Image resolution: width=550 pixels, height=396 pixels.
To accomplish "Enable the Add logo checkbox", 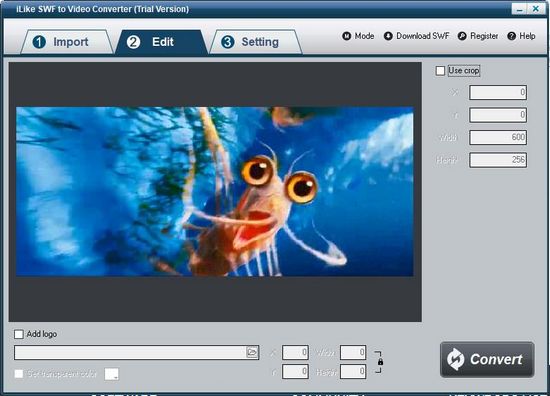I will tap(19, 334).
